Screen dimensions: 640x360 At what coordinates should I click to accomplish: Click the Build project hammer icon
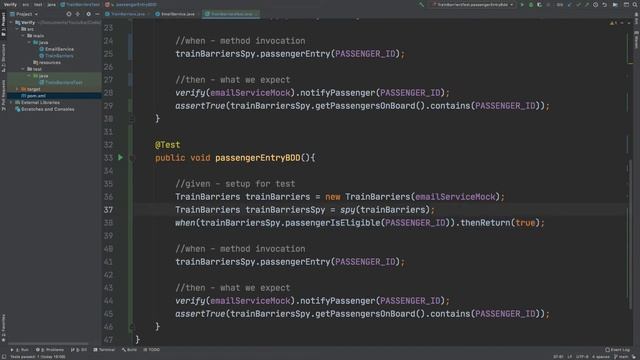click(x=422, y=4)
